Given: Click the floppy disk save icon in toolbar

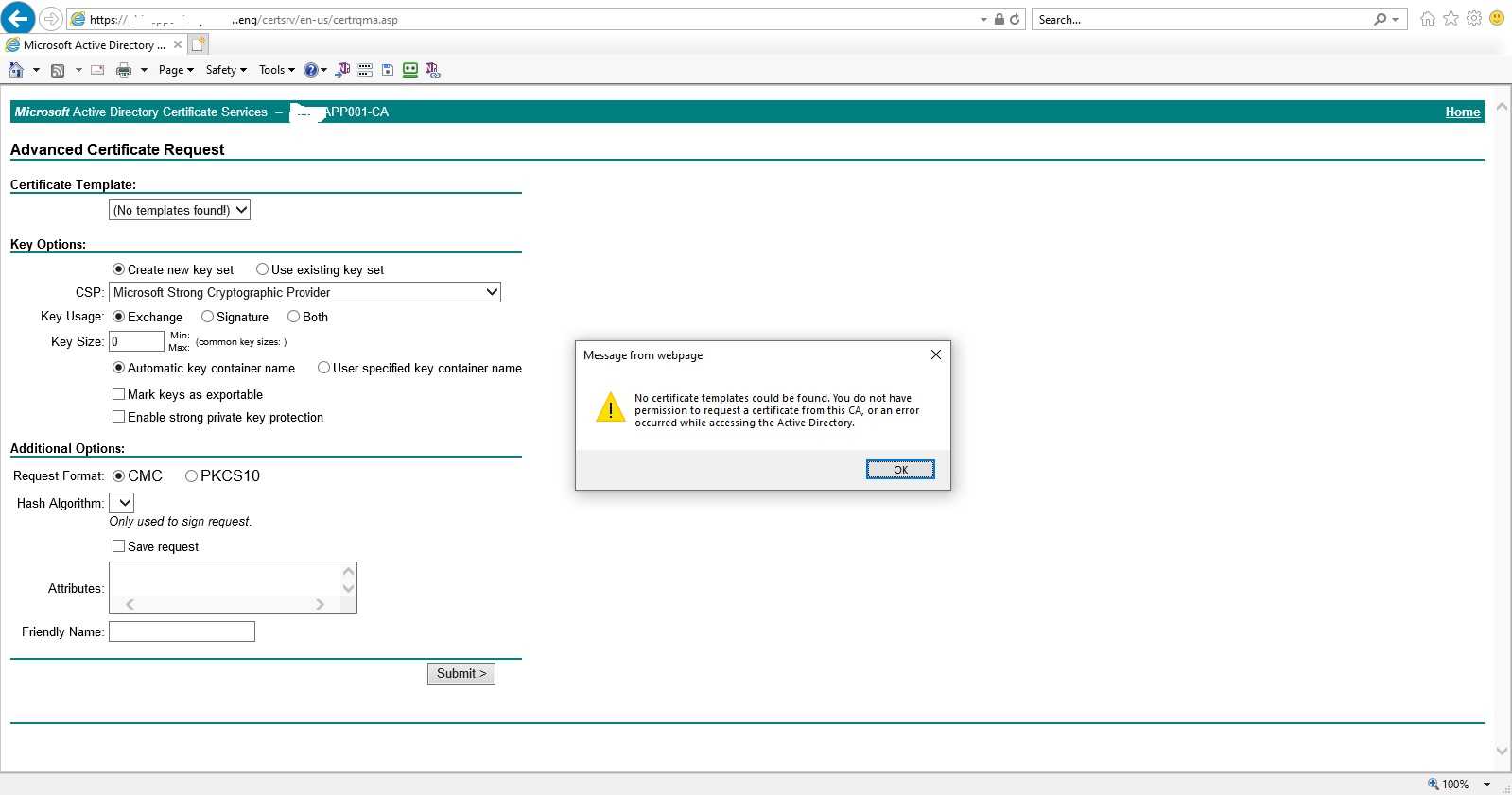Looking at the screenshot, I should click(x=388, y=70).
